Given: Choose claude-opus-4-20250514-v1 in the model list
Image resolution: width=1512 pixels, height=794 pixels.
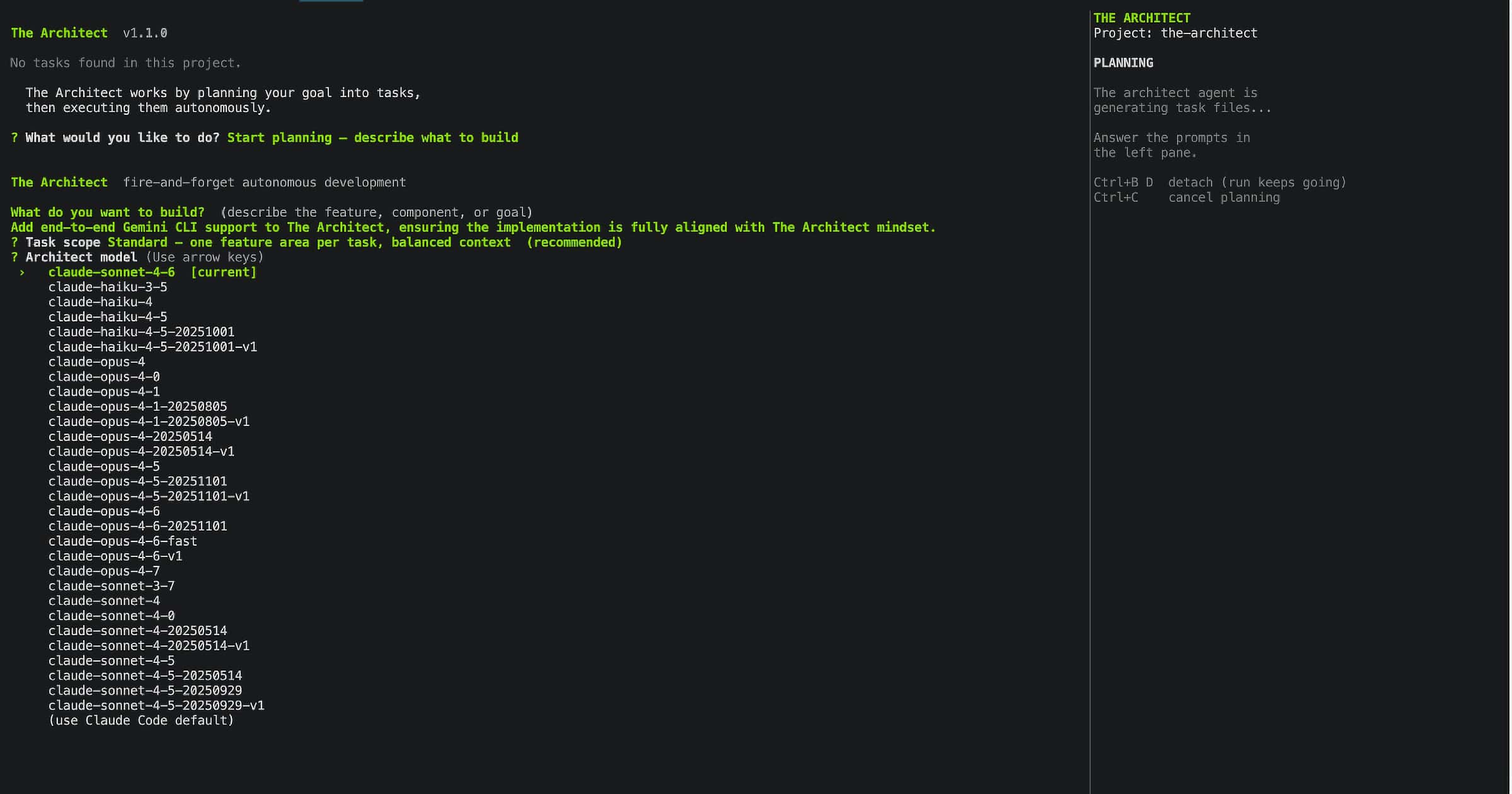Looking at the screenshot, I should point(141,452).
